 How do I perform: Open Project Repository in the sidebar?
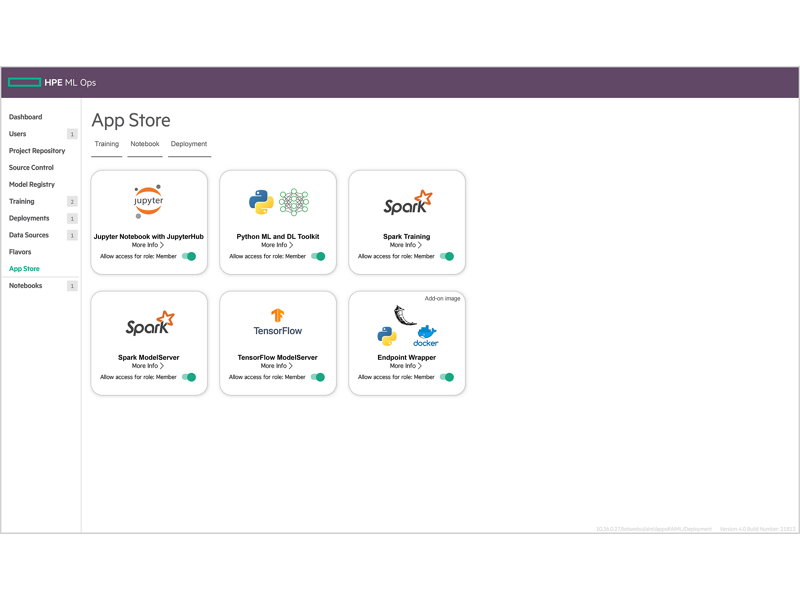37,151
